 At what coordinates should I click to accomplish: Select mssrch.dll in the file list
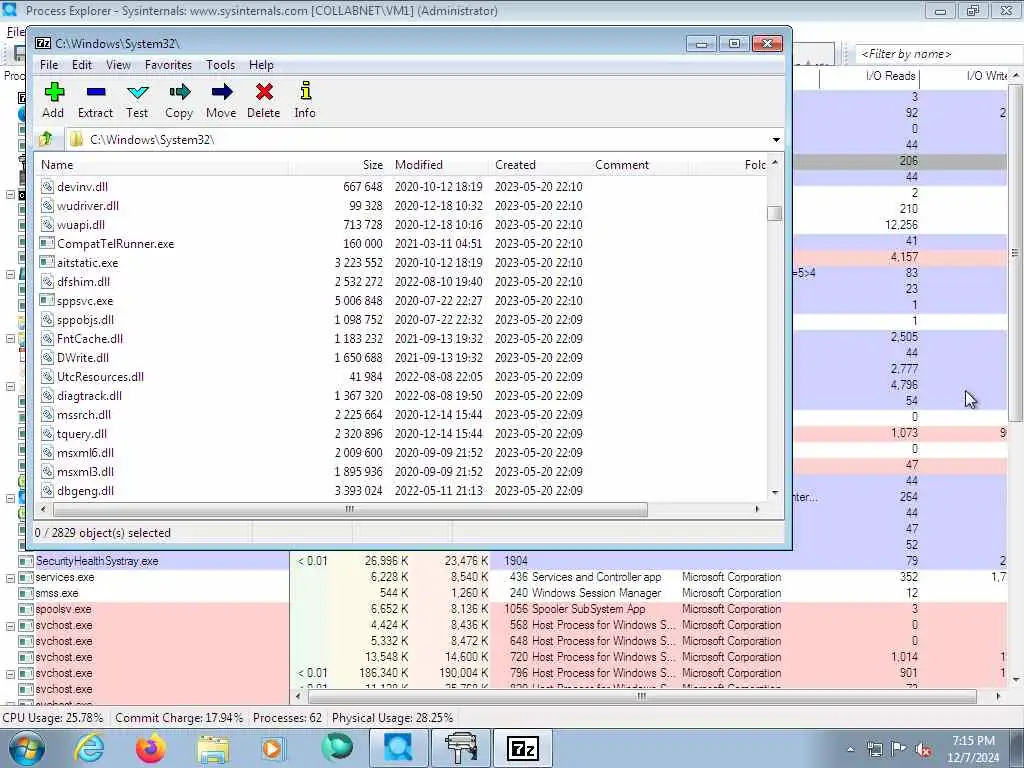click(84, 414)
